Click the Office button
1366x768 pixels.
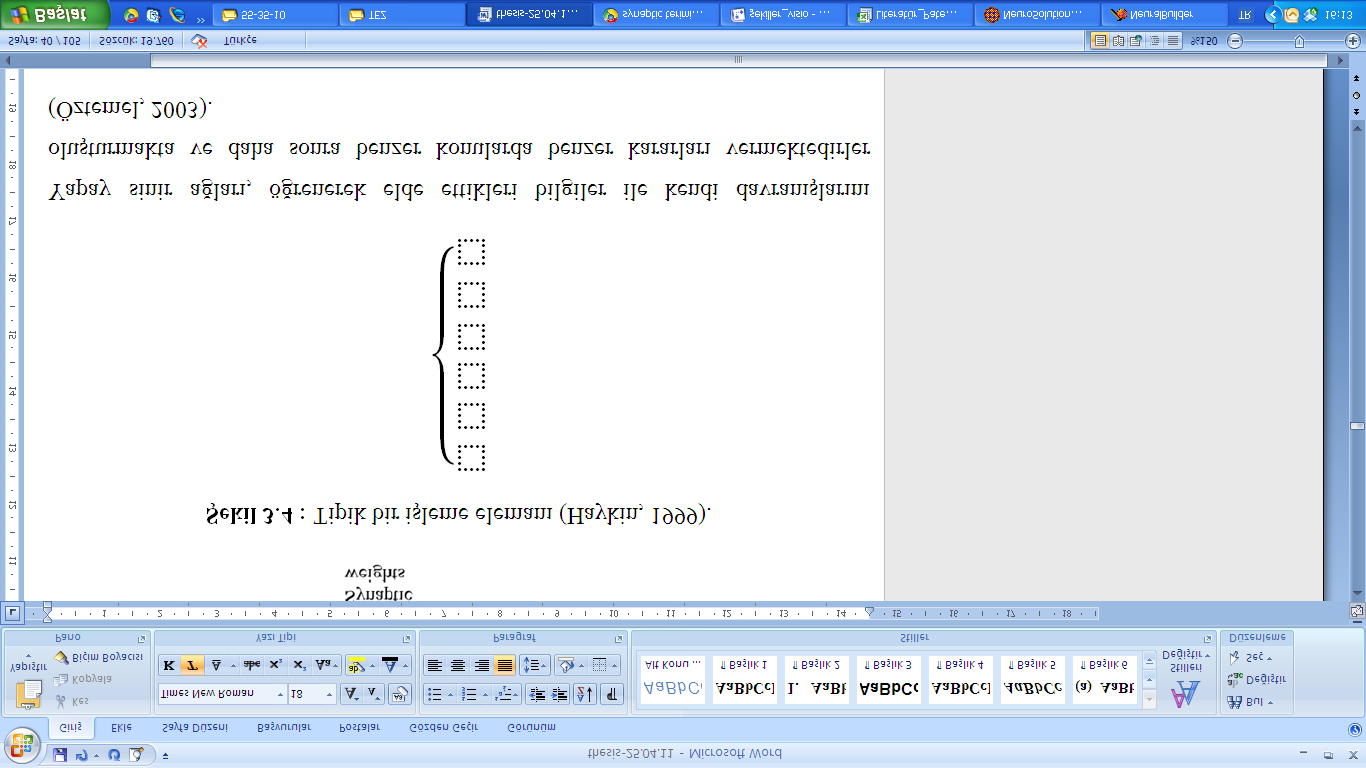point(22,744)
